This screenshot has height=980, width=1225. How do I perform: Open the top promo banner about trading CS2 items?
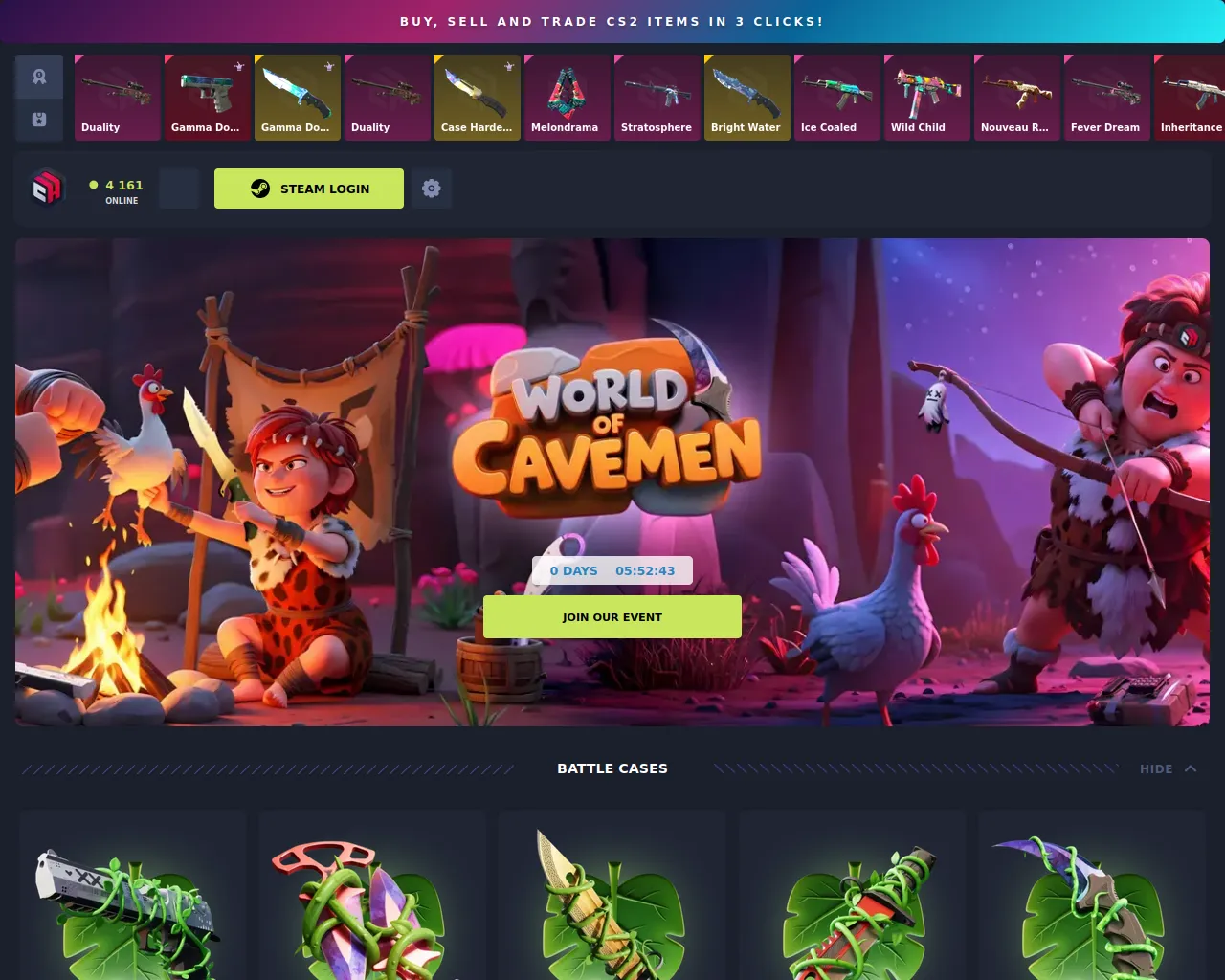[x=612, y=21]
